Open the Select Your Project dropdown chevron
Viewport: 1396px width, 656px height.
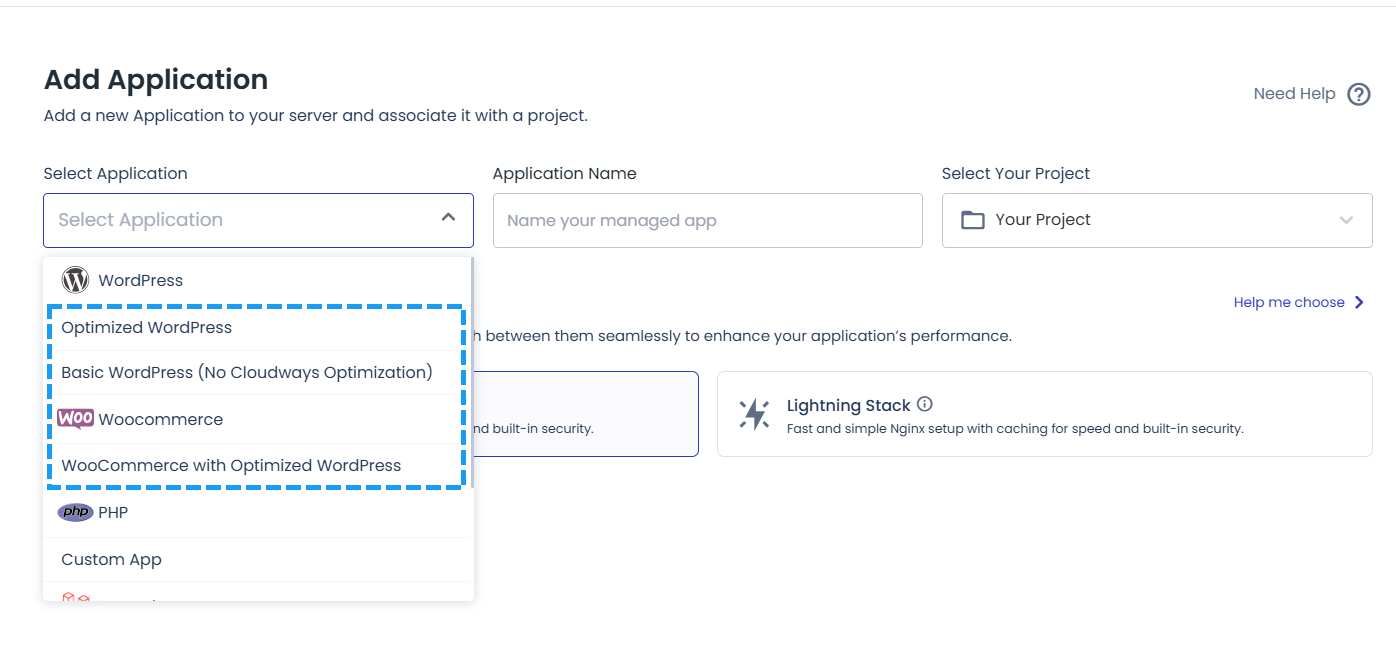1346,220
